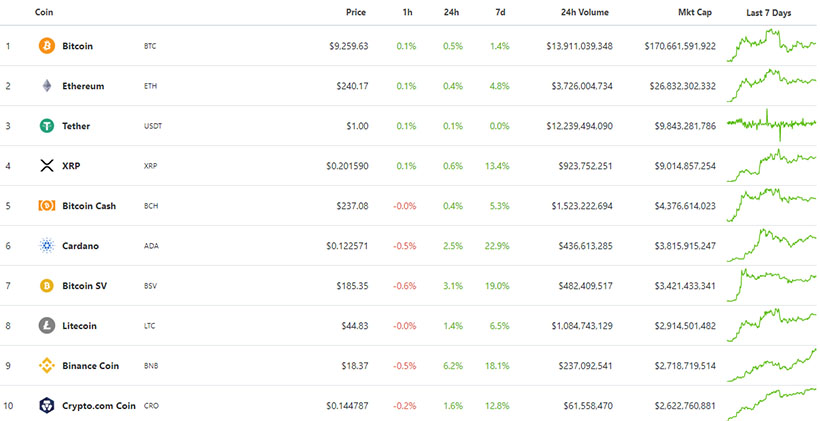Open the Cardano coin name link
Screen dimensions: 820x421
[80, 245]
